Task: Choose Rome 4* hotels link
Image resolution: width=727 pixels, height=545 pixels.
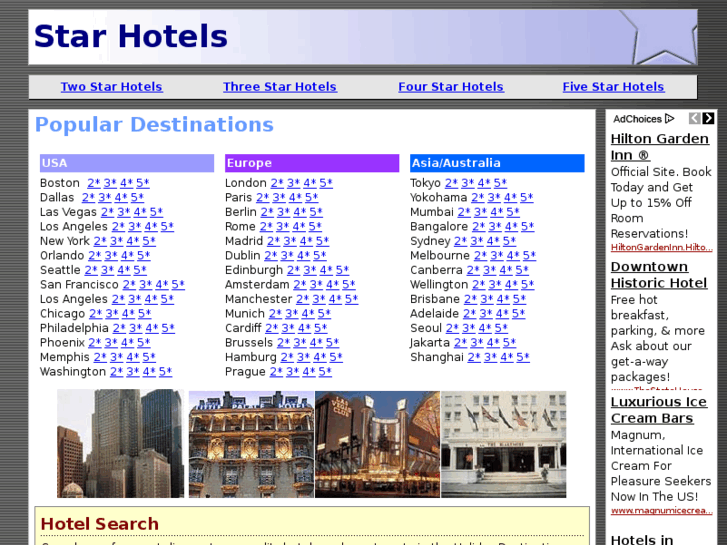Action: click(299, 226)
